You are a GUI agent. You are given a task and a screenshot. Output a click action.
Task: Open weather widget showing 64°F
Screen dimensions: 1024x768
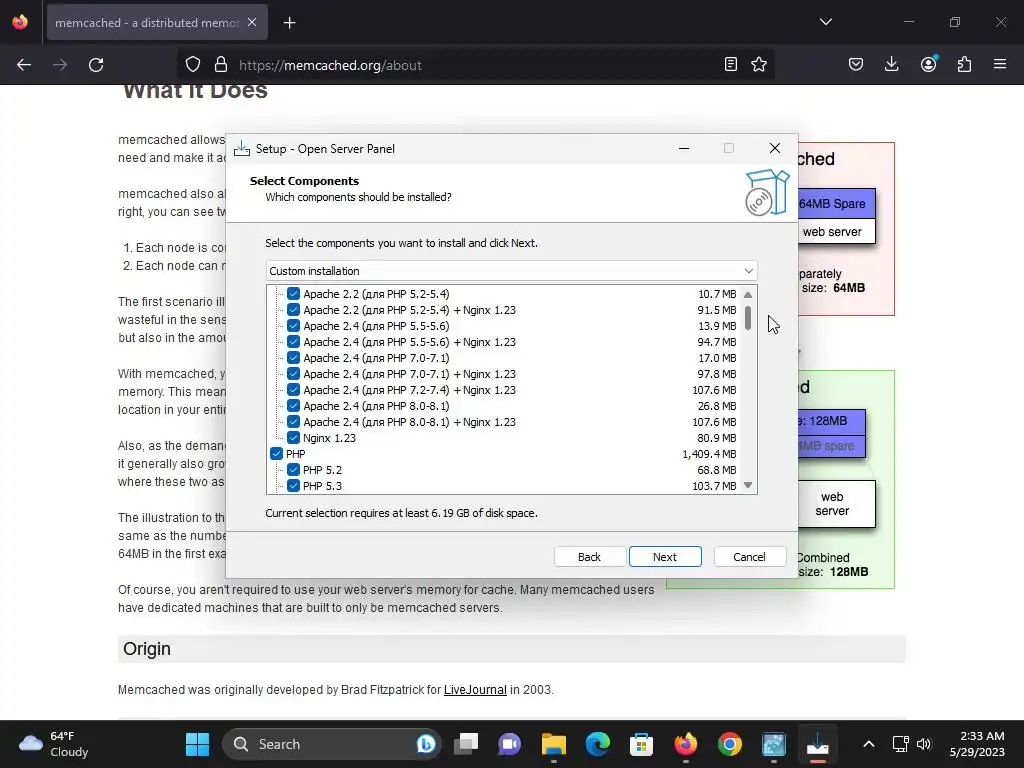(x=54, y=744)
